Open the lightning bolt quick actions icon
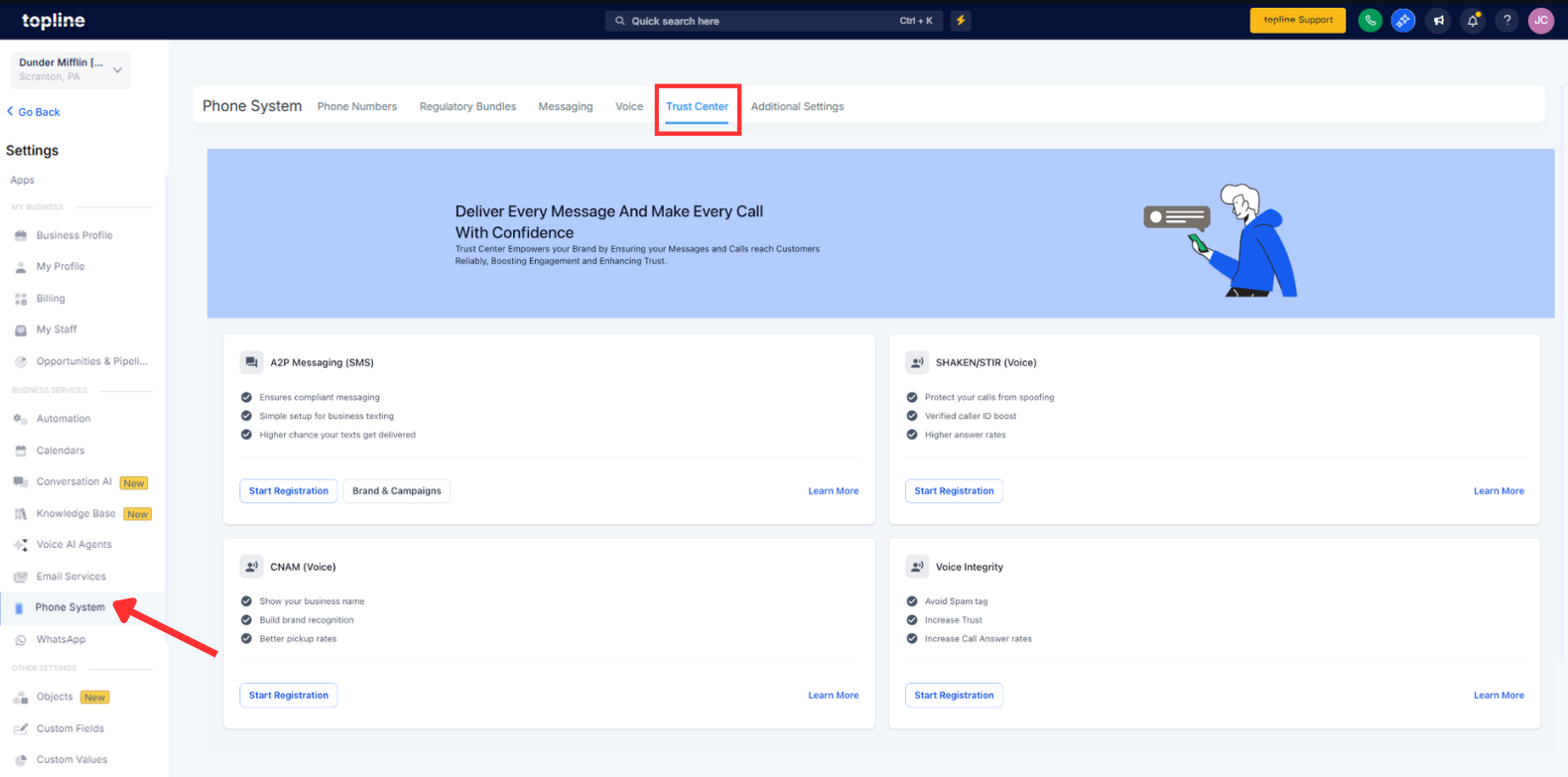1568x777 pixels. 961,21
